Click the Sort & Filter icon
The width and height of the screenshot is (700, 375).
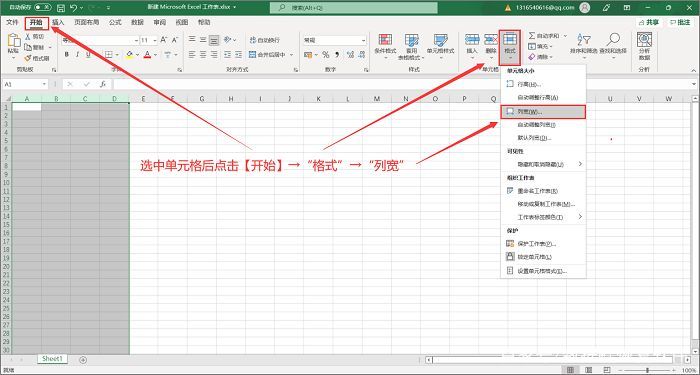pyautogui.click(x=584, y=39)
